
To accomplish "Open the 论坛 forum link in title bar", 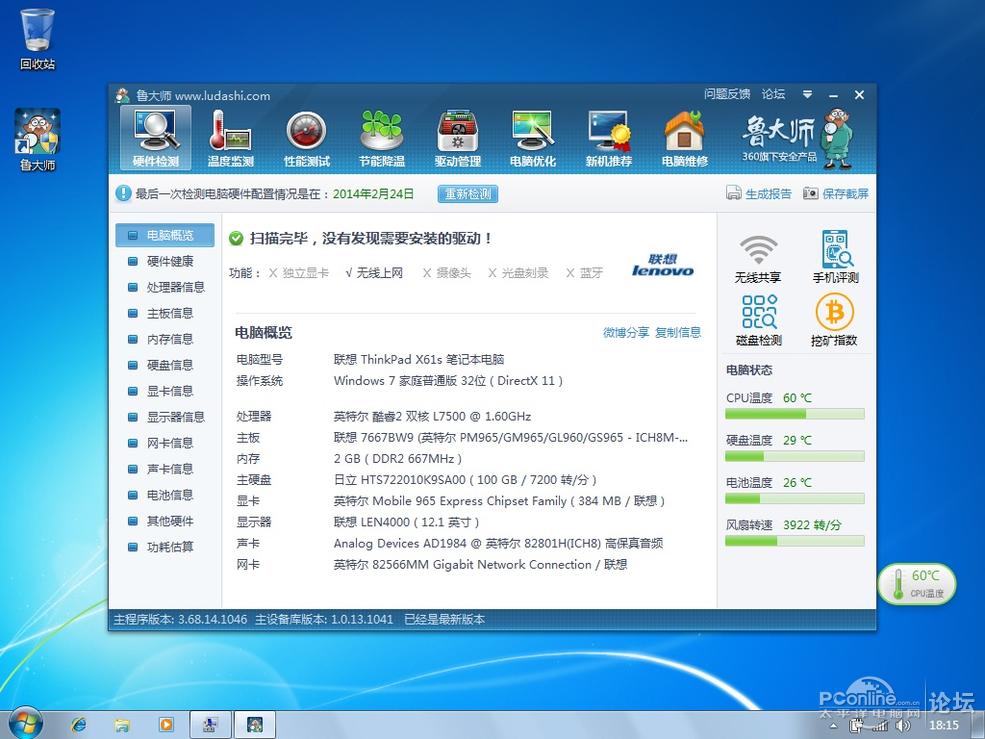I will pos(773,94).
